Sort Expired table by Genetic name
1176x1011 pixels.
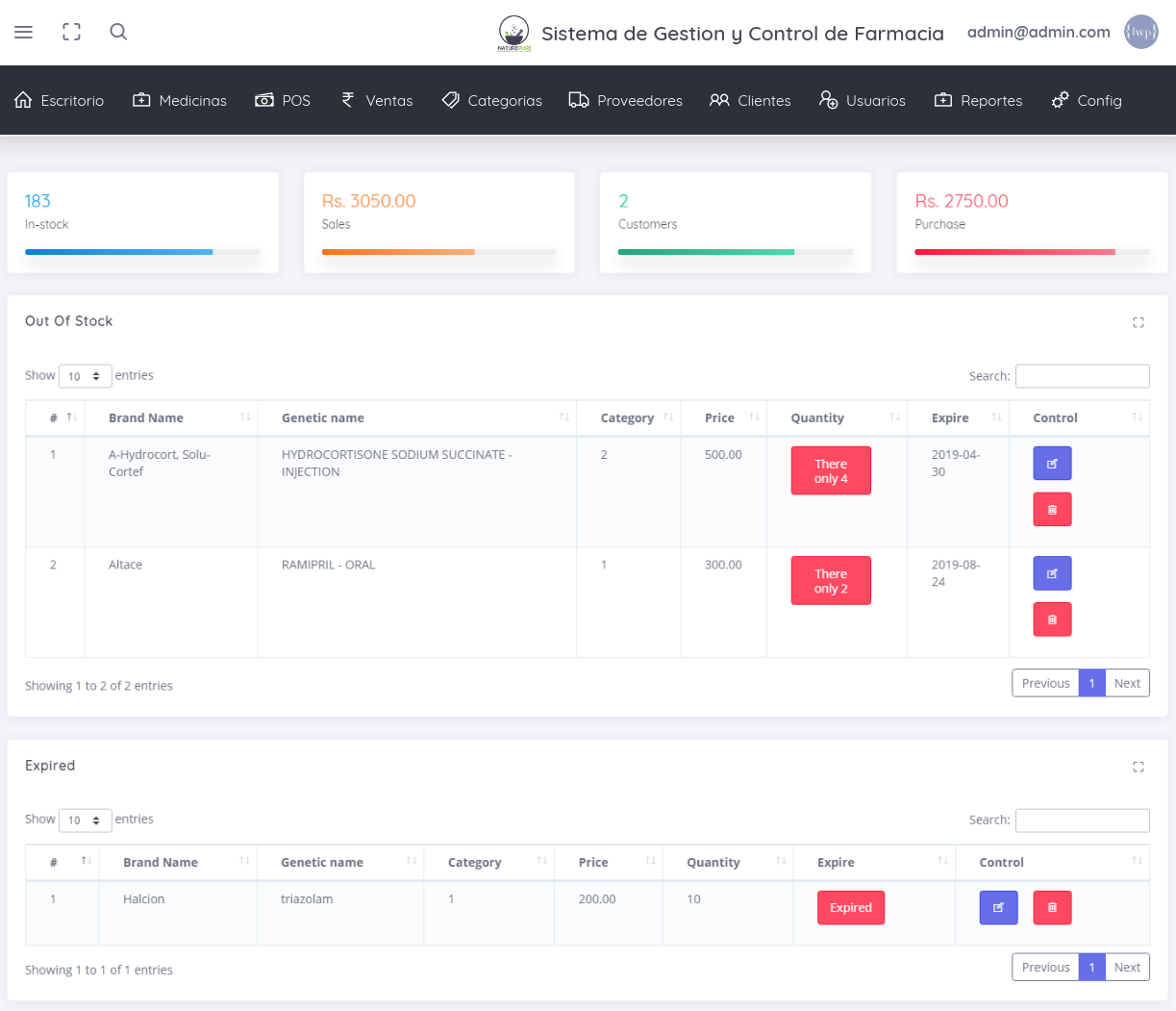(x=339, y=862)
